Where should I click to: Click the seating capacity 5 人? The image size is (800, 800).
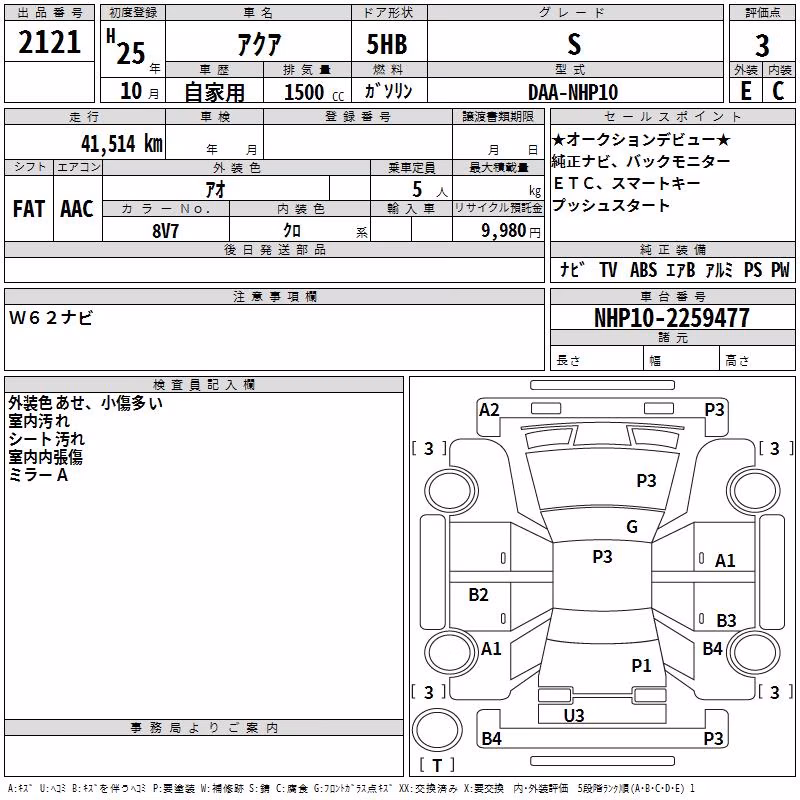(430, 189)
